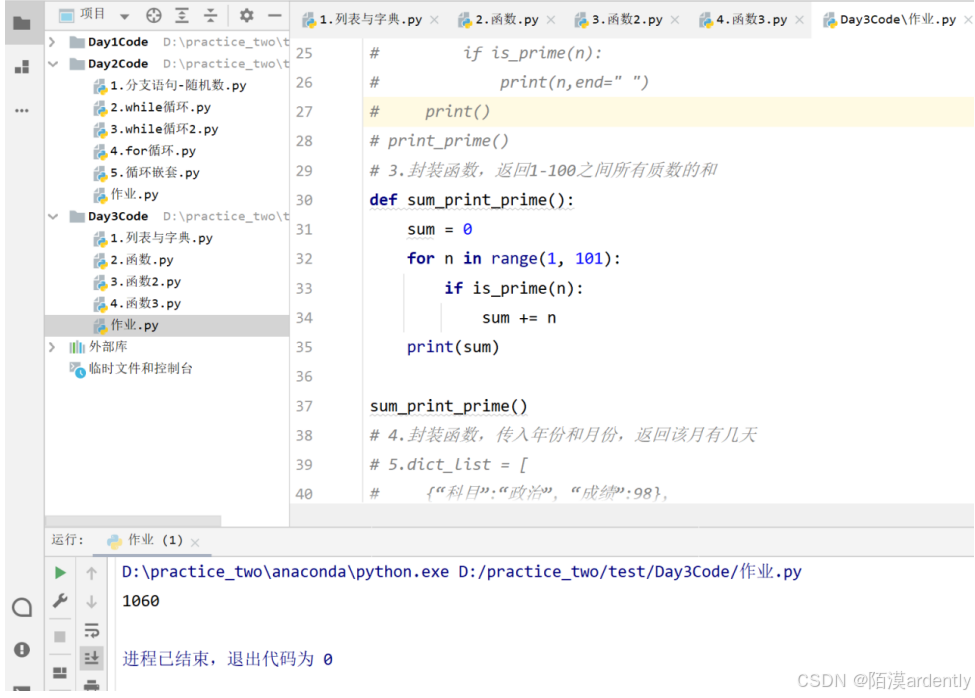Viewport: 975px width, 698px height.
Task: Click the 进程已结束 exit message
Action: click(x=228, y=659)
